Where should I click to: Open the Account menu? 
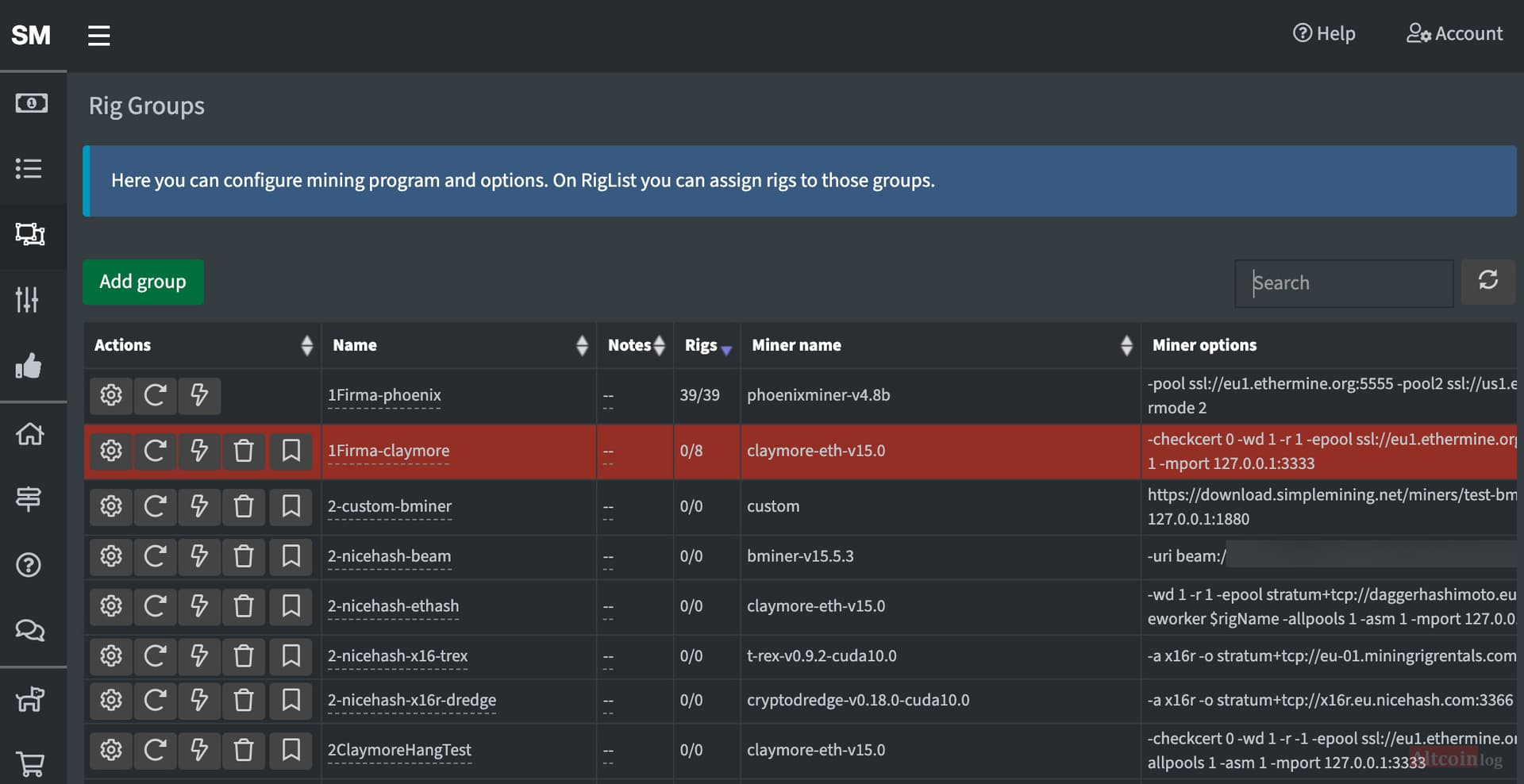[x=1454, y=33]
